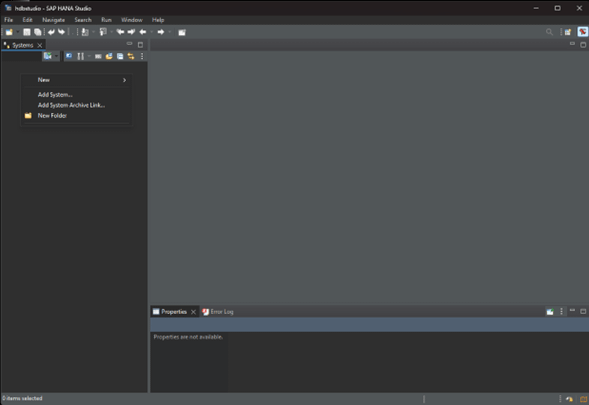The image size is (589, 405).
Task: Open the Window menu
Action: coord(131,20)
